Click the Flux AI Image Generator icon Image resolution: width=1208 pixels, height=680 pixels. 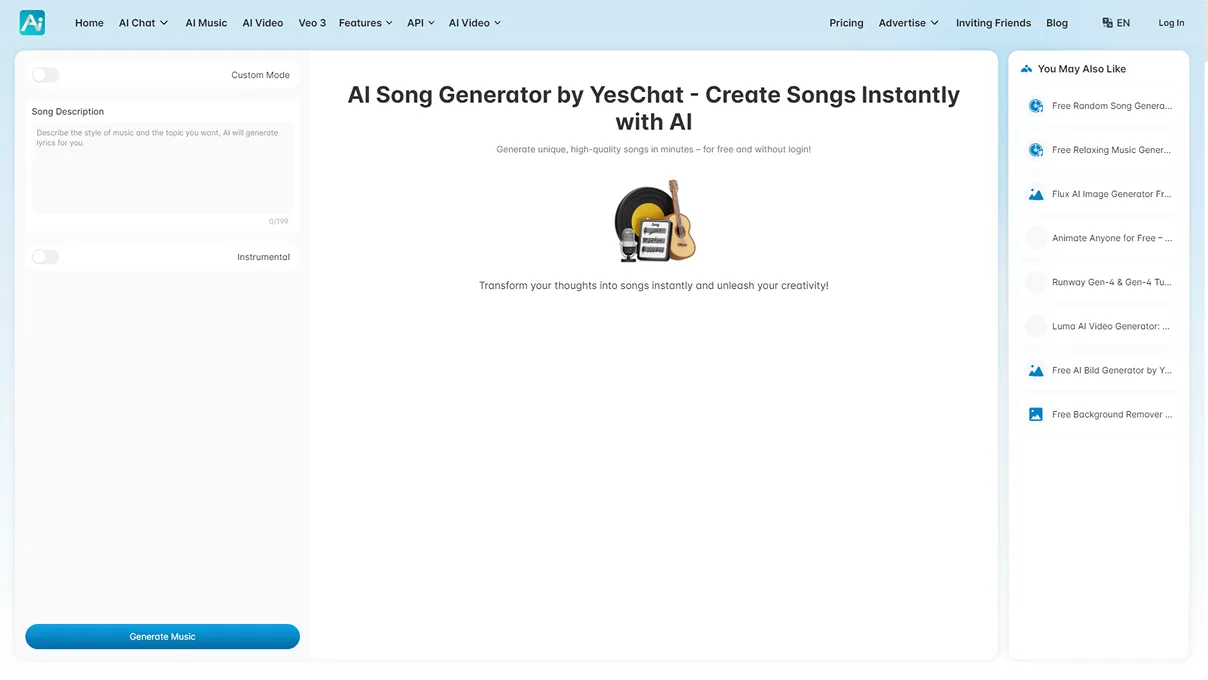tap(1036, 194)
